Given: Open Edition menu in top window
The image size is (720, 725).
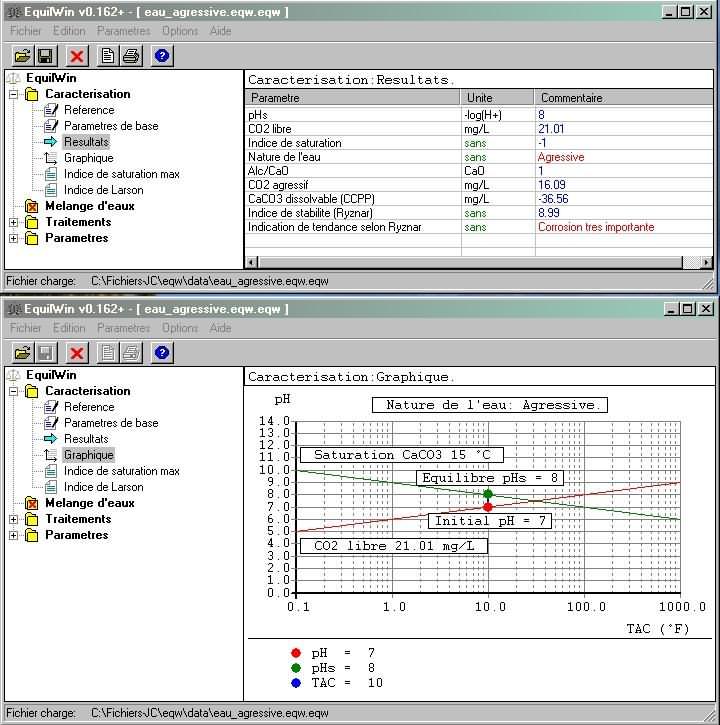Looking at the screenshot, I should coord(69,31).
